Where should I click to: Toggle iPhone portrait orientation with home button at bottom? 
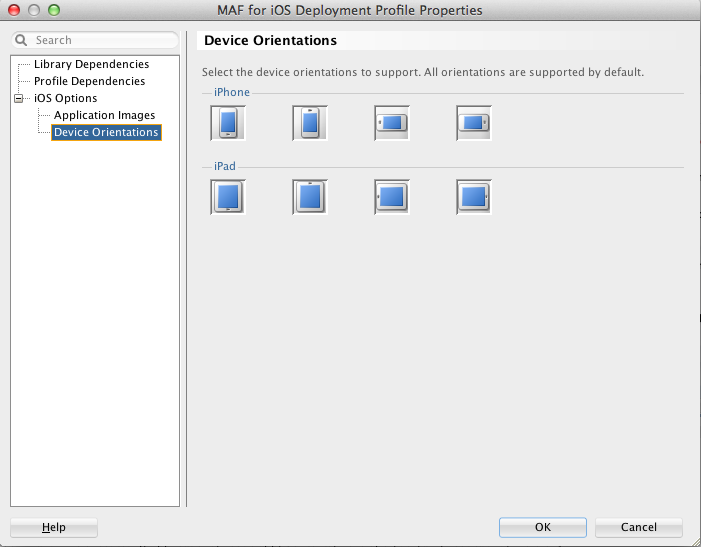(228, 123)
